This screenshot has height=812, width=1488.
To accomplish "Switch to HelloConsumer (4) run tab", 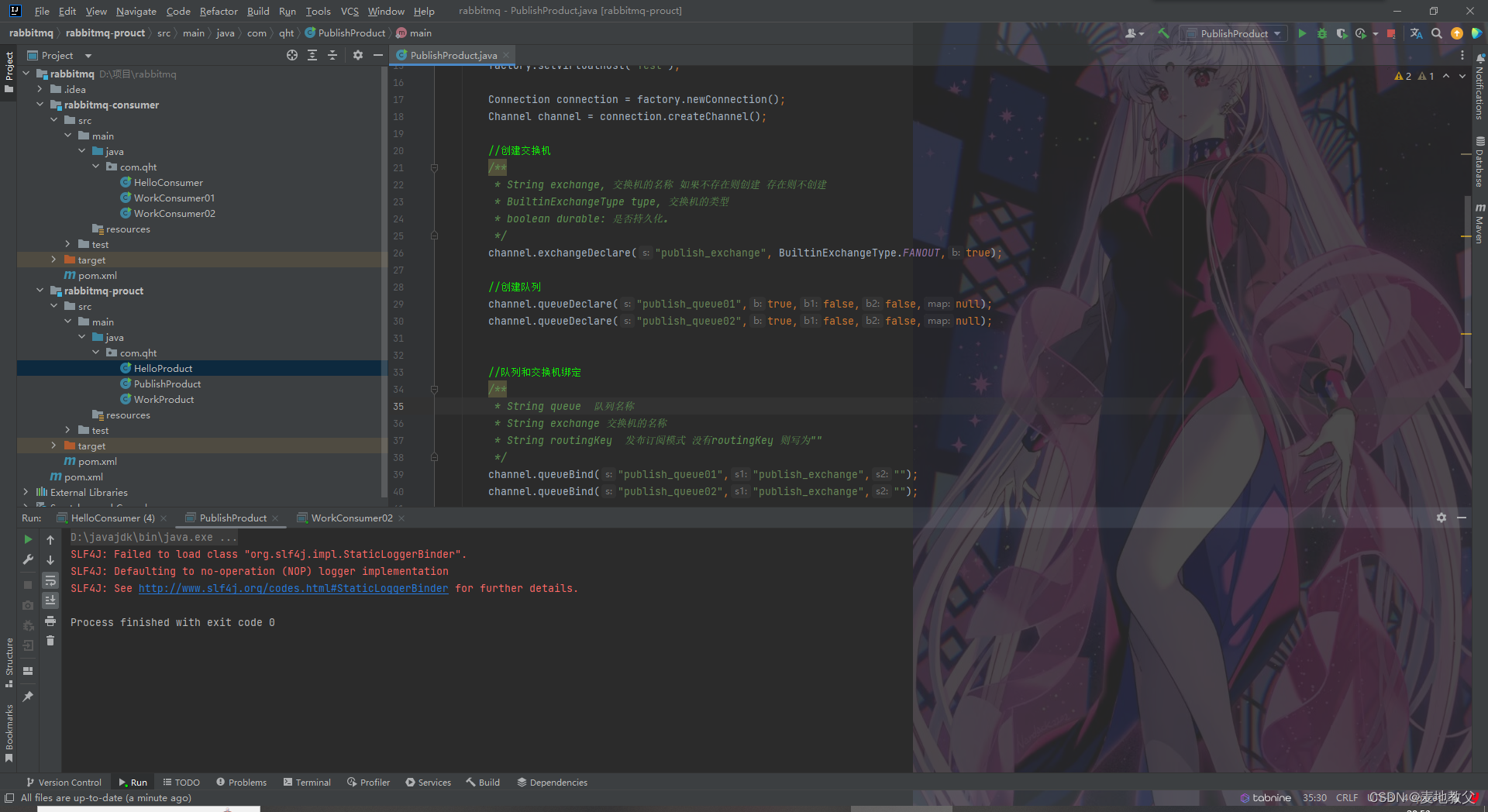I will pyautogui.click(x=112, y=518).
